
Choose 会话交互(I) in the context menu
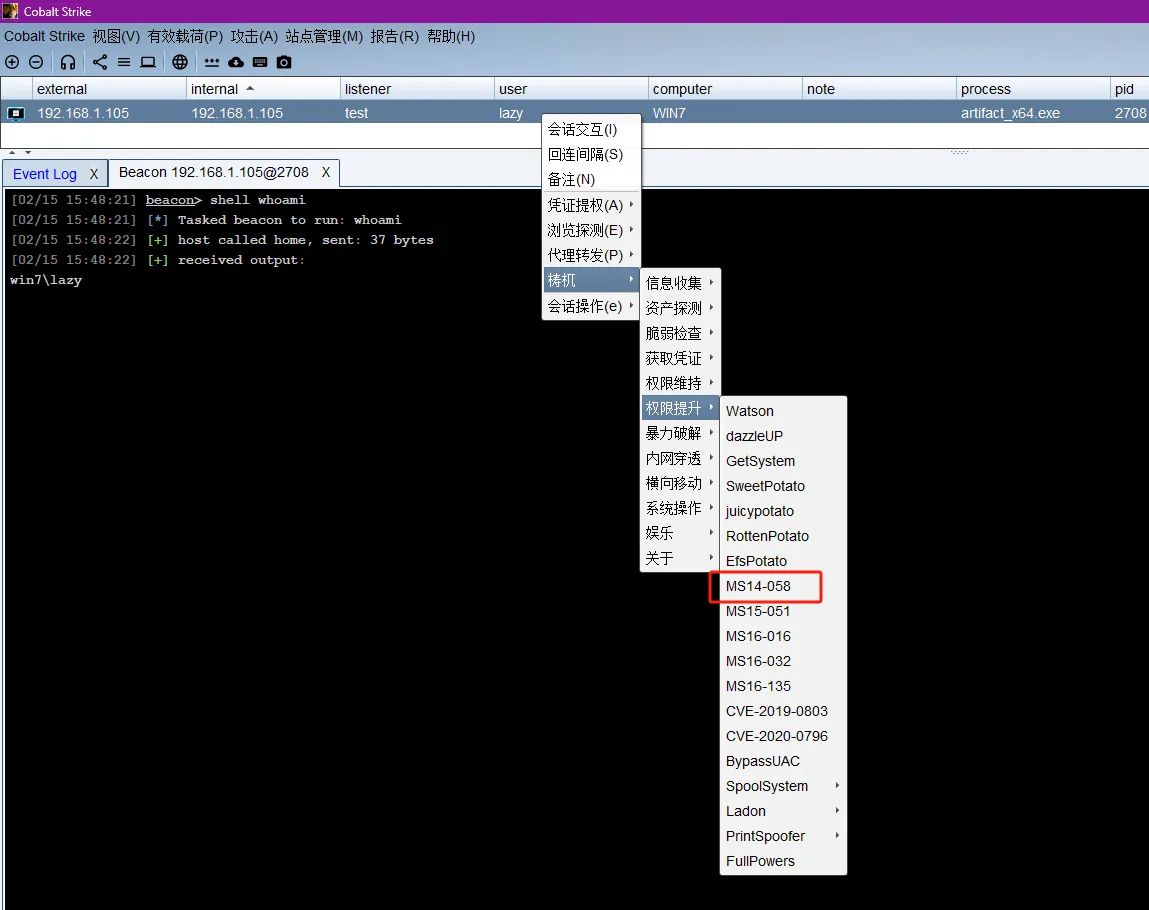591,130
